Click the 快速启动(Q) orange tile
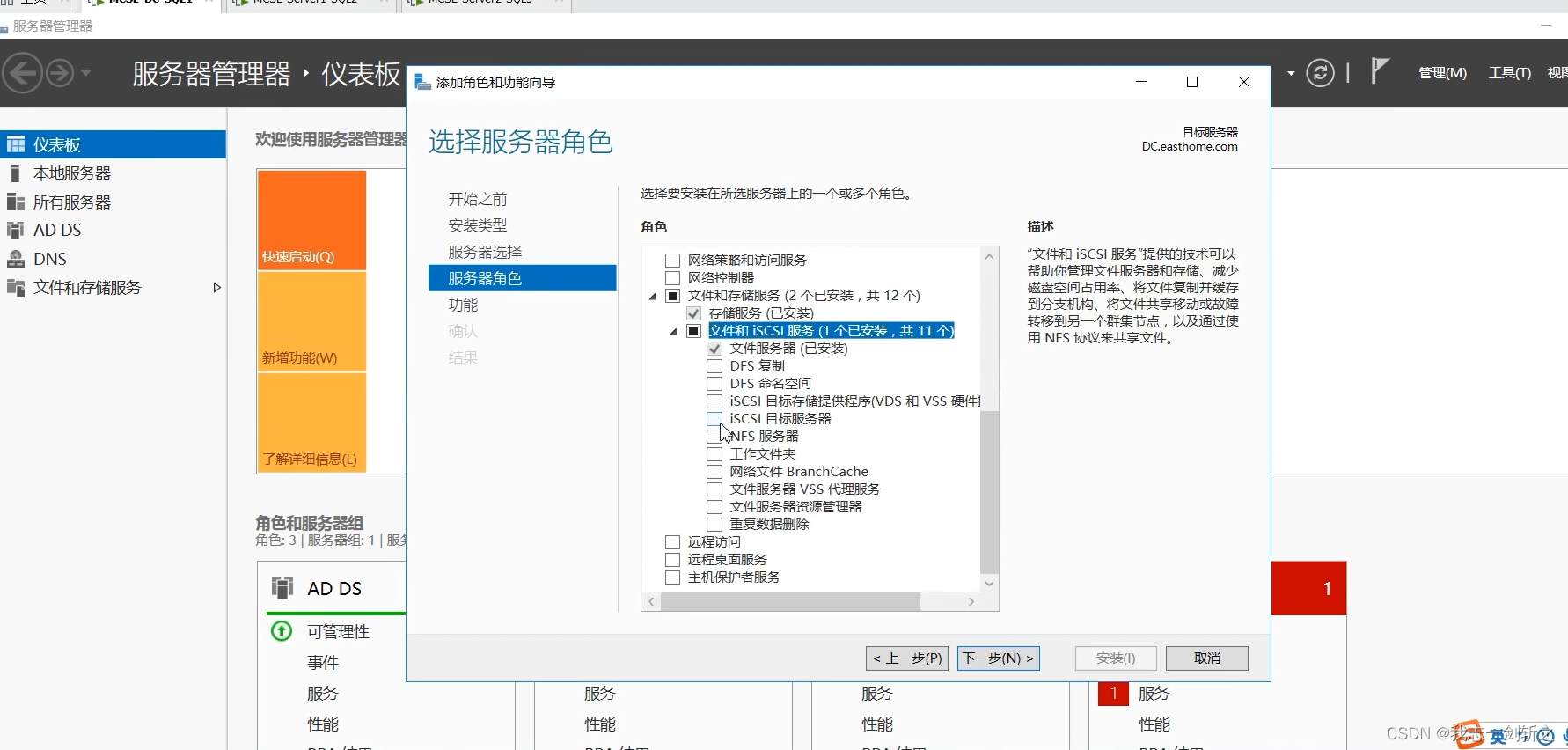The image size is (1568, 750). 311,220
